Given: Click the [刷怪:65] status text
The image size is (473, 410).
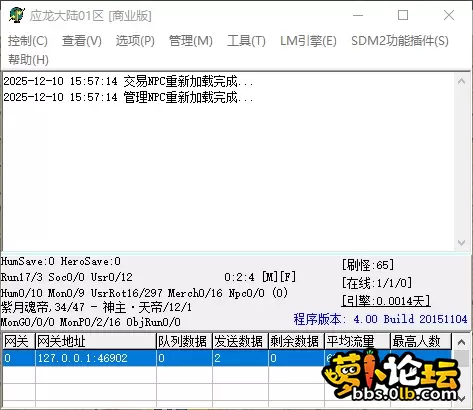Looking at the screenshot, I should [368, 265].
